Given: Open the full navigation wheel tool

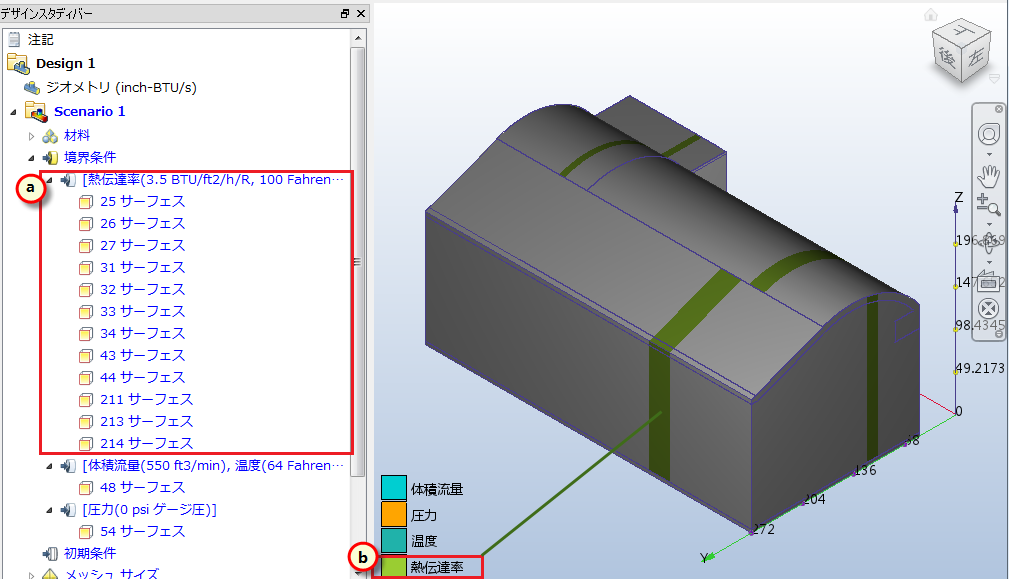Looking at the screenshot, I should click(x=989, y=134).
